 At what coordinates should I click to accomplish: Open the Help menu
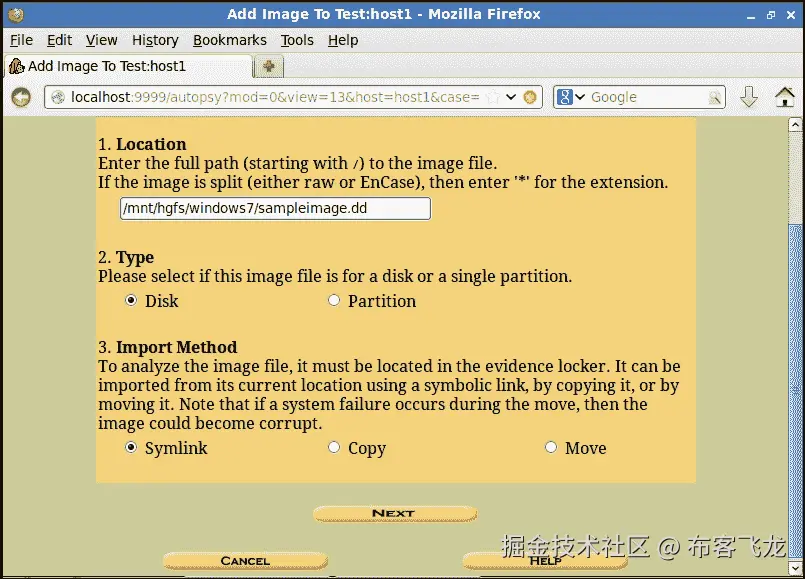343,40
